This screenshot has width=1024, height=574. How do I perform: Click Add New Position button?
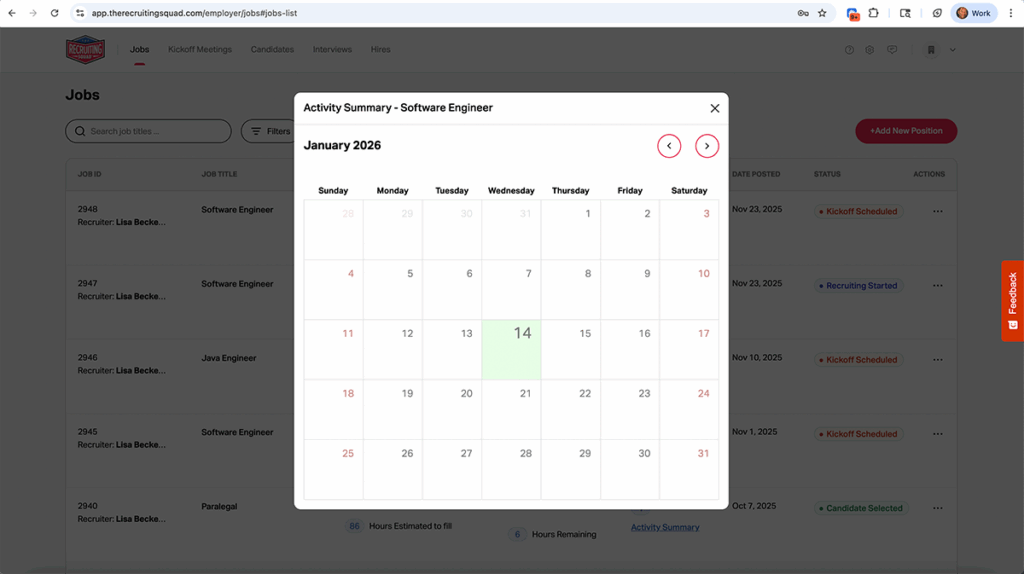pyautogui.click(x=906, y=131)
